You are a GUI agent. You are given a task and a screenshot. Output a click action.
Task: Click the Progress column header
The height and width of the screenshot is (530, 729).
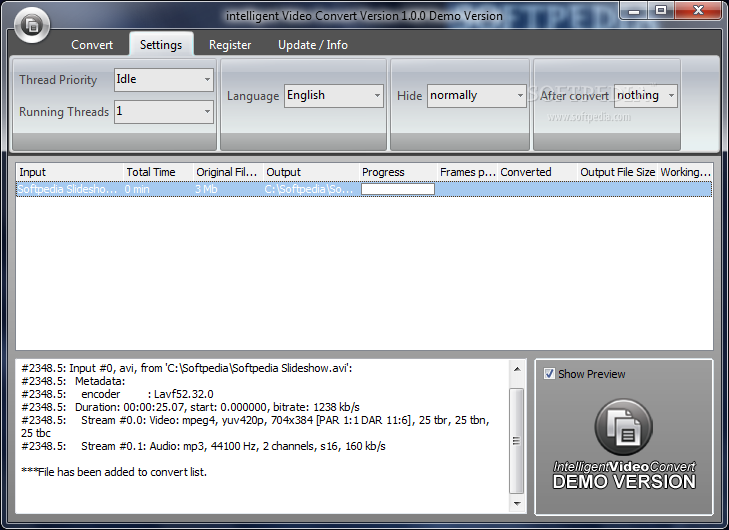tap(398, 172)
